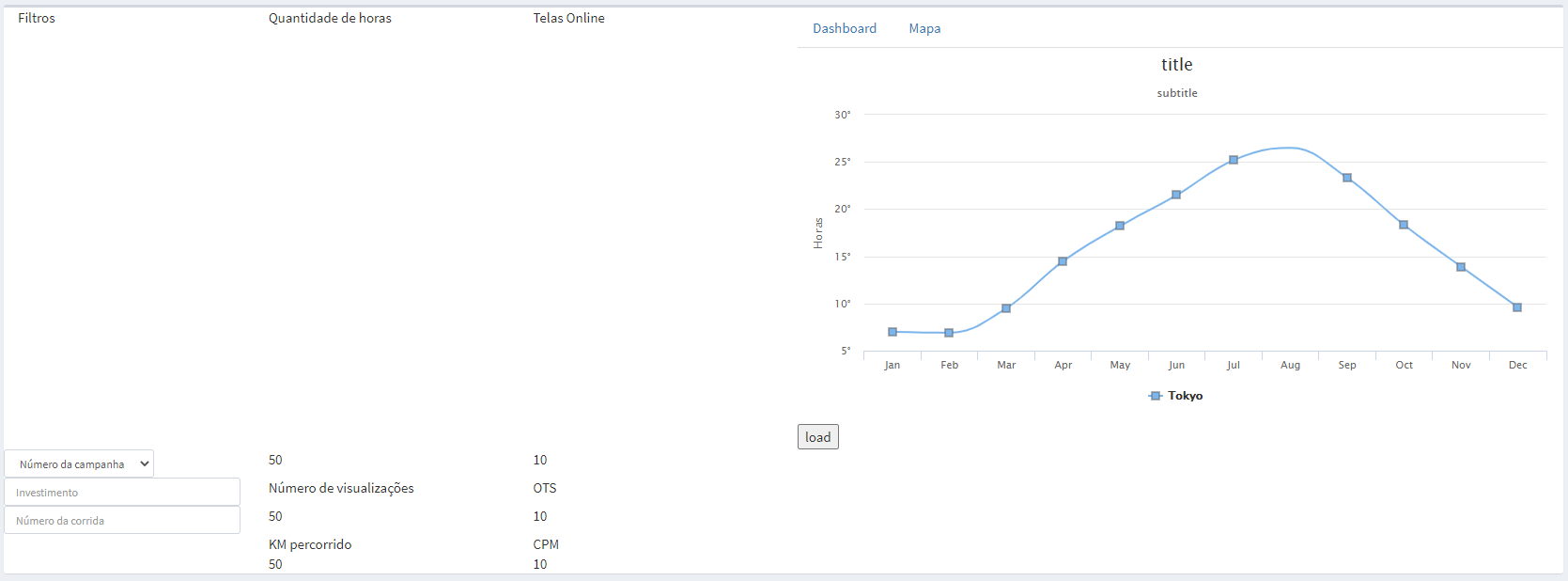
Task: Open the Número da campanha dropdown
Action: point(79,463)
